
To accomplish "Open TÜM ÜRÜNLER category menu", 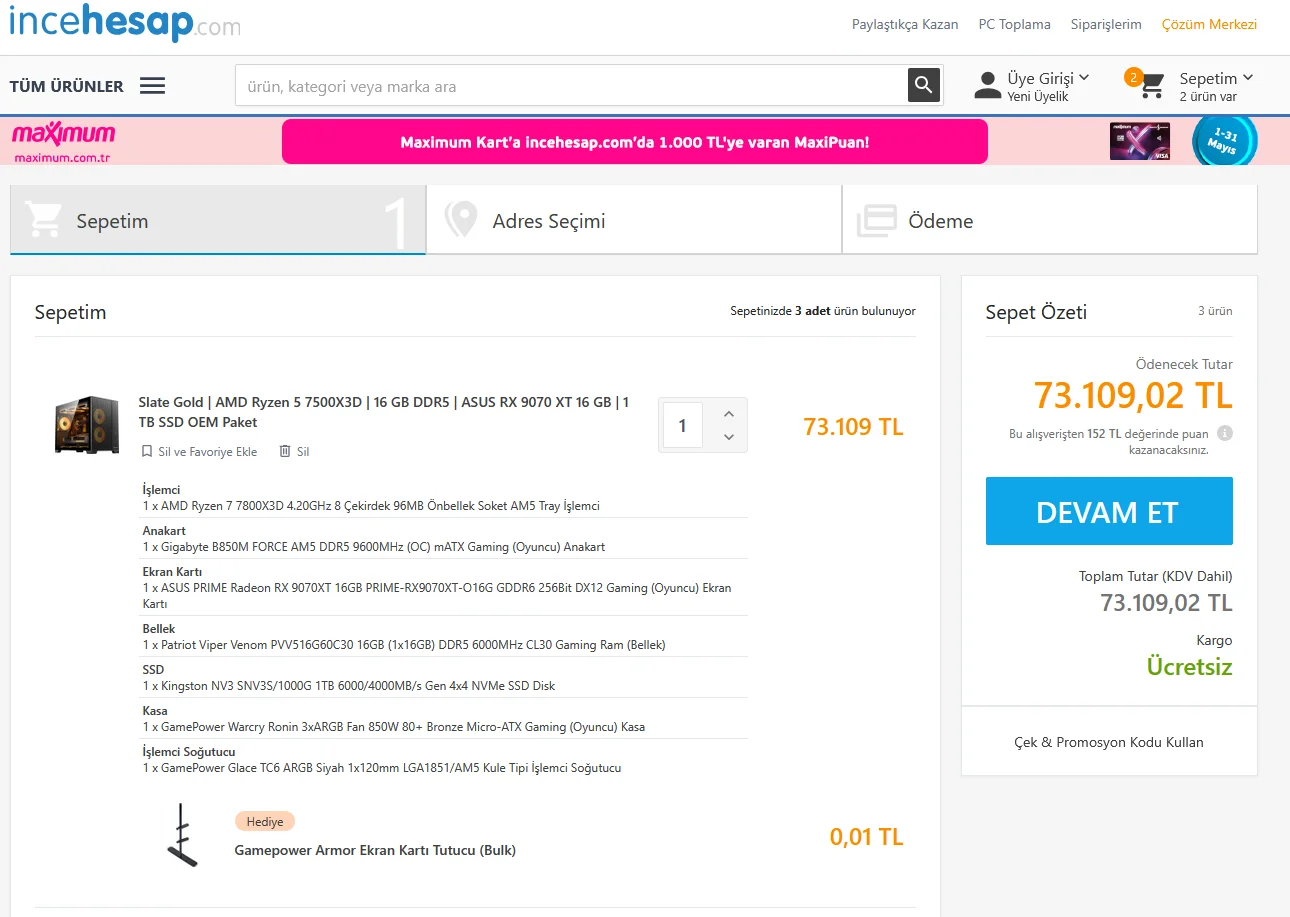I will 67,86.
